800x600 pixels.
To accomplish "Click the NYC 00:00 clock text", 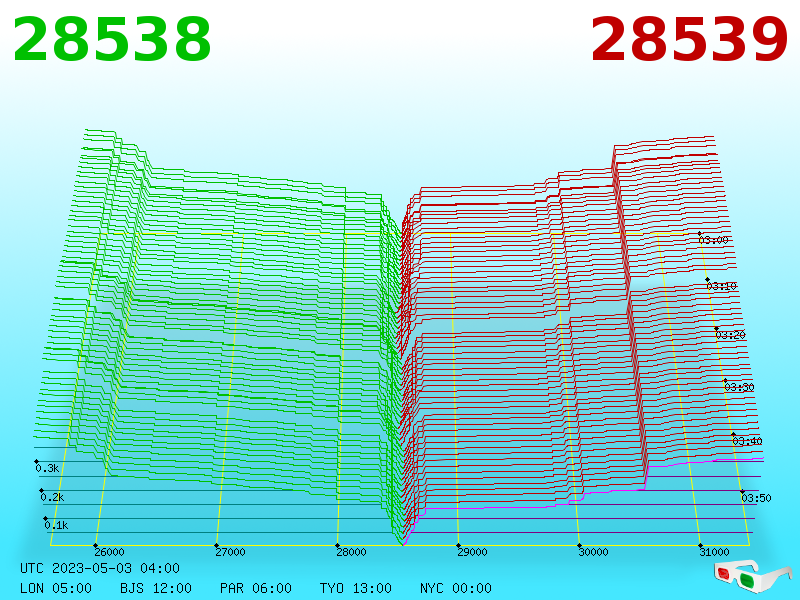I will (x=456, y=588).
